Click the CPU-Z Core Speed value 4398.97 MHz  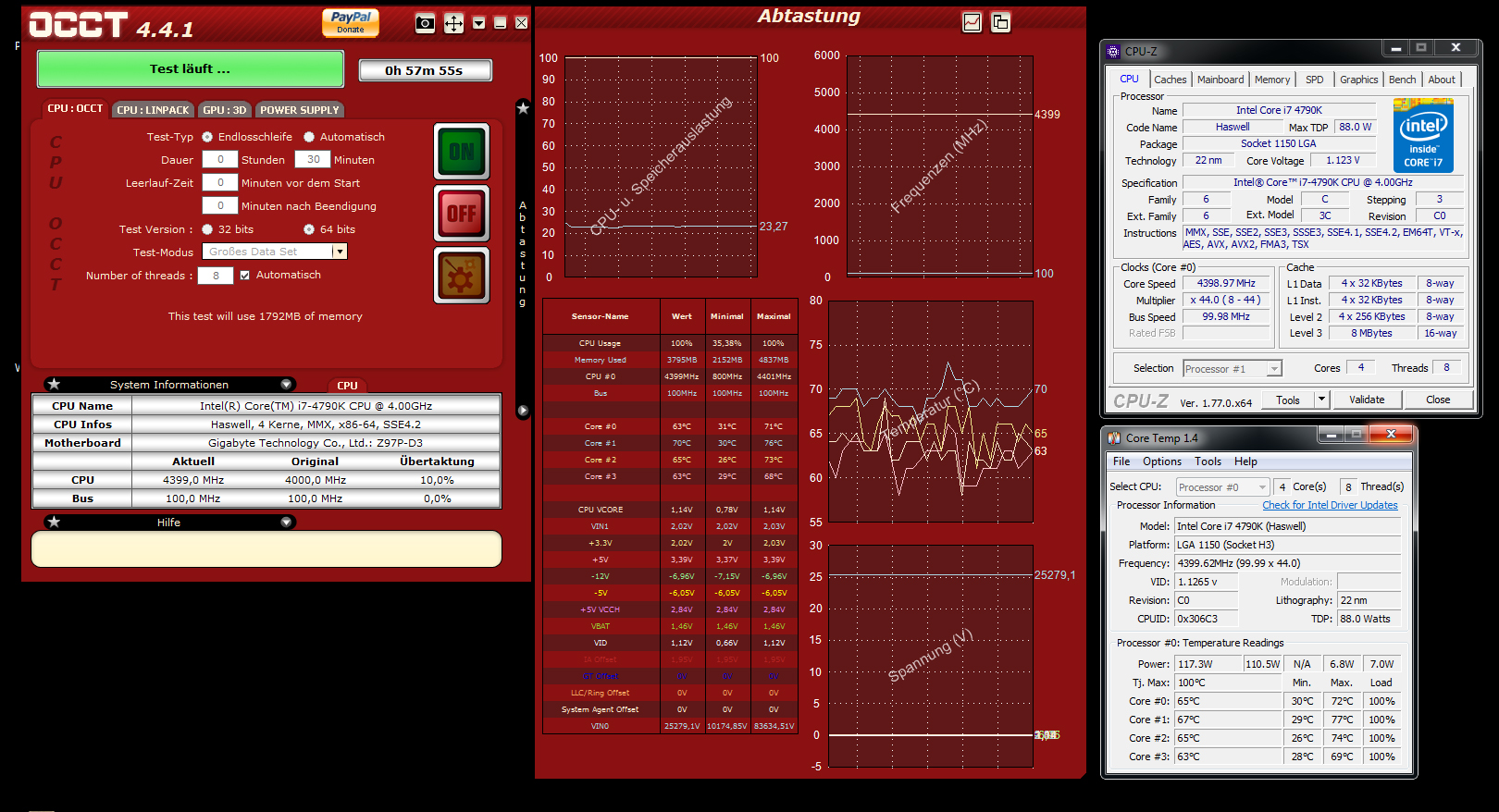pyautogui.click(x=1226, y=283)
